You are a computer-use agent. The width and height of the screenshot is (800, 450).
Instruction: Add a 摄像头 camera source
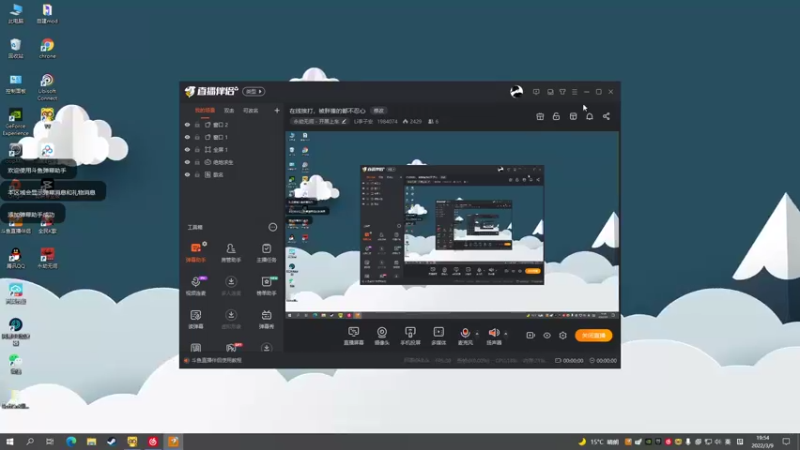click(382, 336)
